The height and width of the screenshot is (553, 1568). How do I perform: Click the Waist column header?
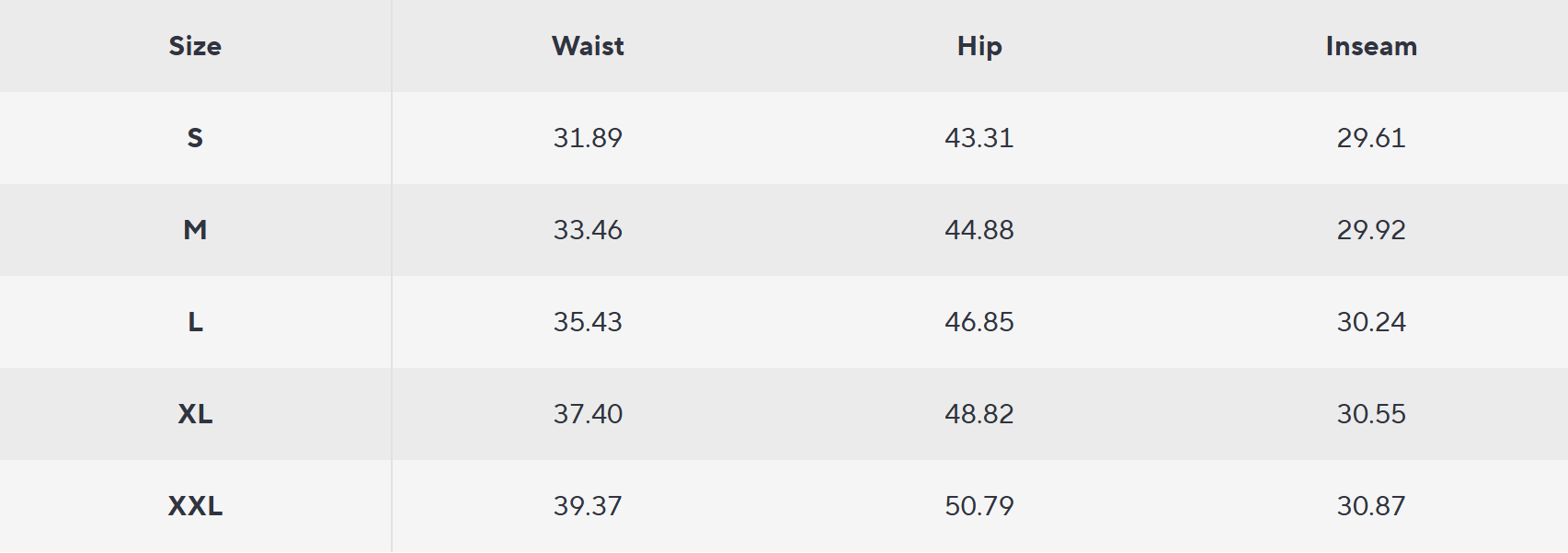pyautogui.click(x=588, y=46)
